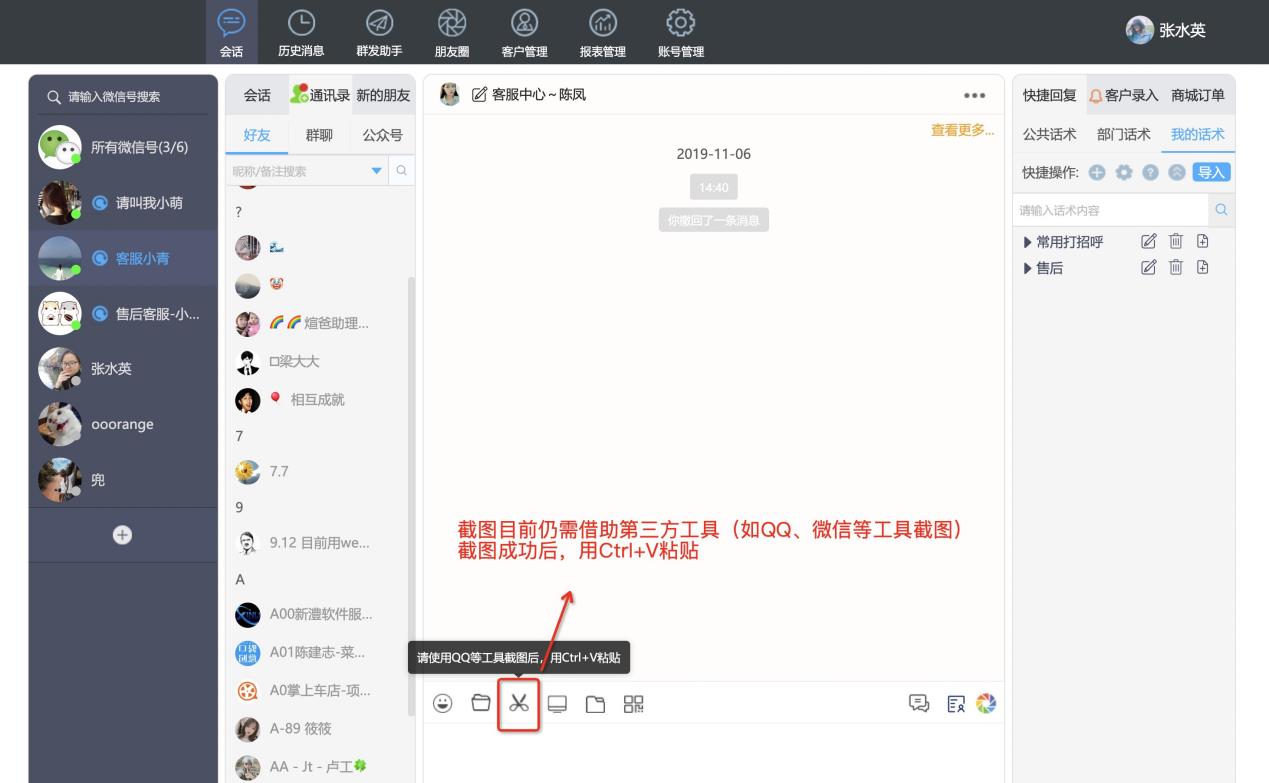Edit the 售后 script group
The height and width of the screenshot is (783, 1269).
click(1149, 267)
